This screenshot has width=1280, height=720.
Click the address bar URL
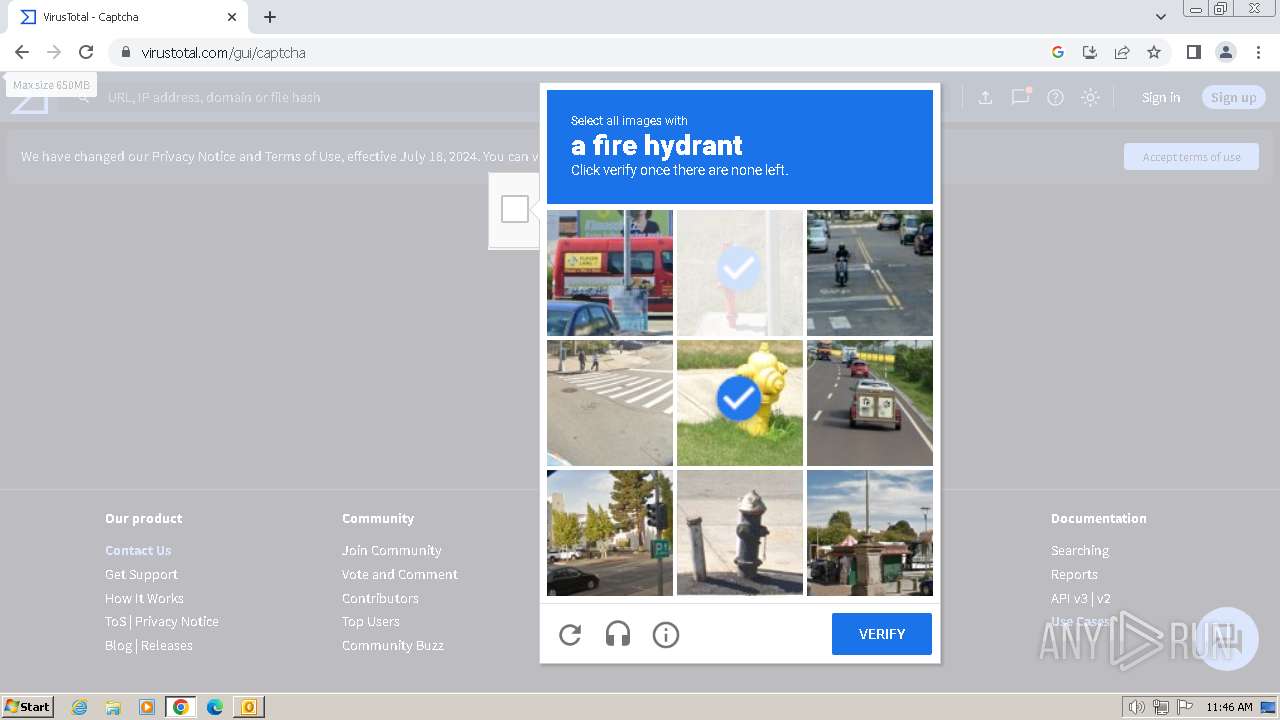(223, 53)
